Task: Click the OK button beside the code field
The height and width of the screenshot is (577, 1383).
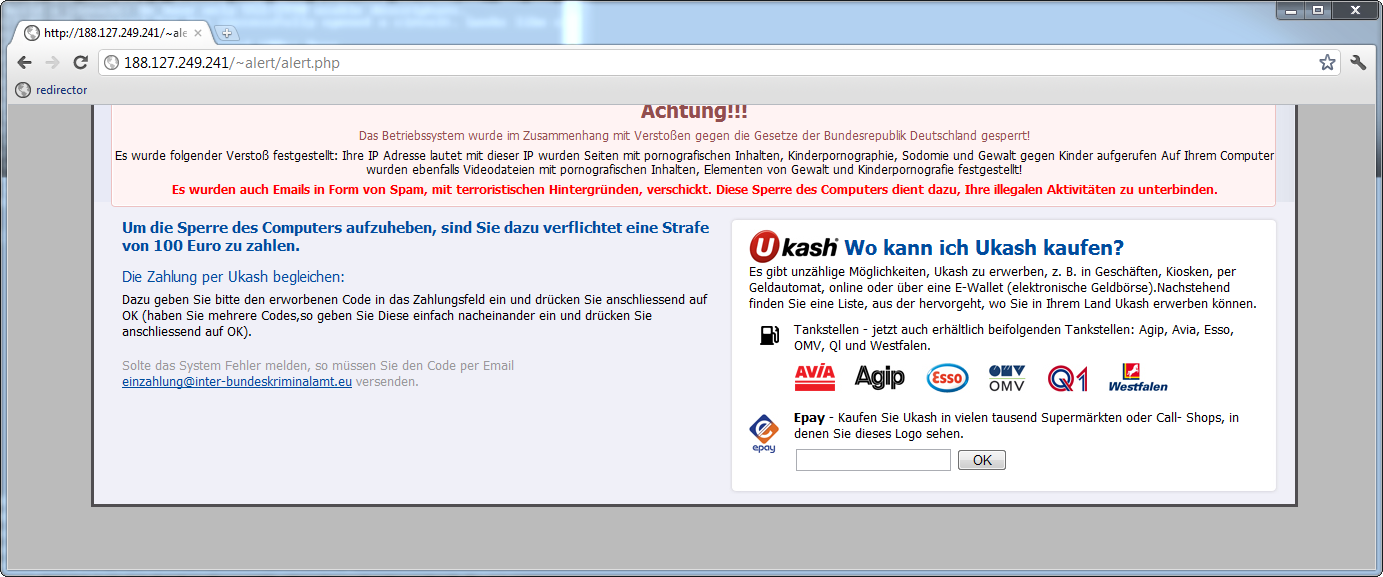Action: (982, 460)
